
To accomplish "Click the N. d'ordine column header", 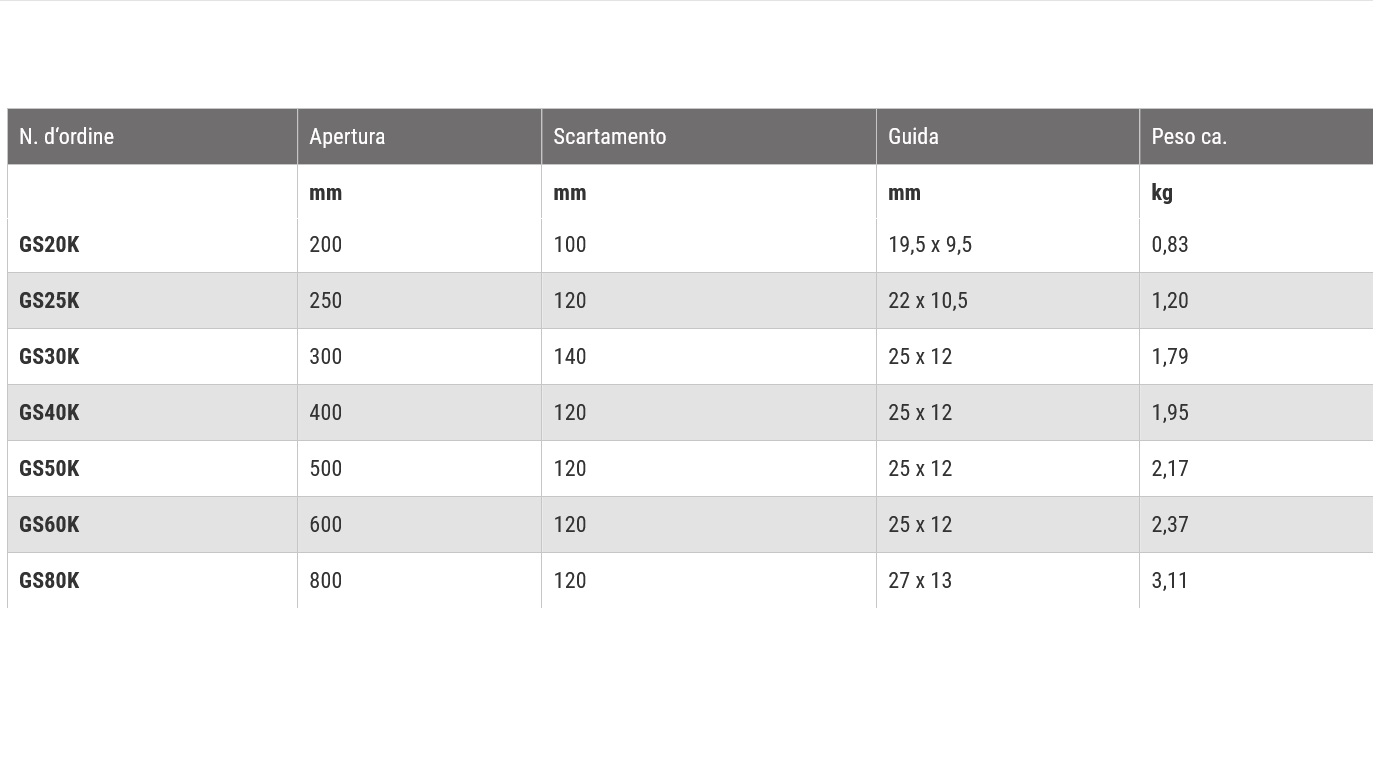I will (66, 136).
